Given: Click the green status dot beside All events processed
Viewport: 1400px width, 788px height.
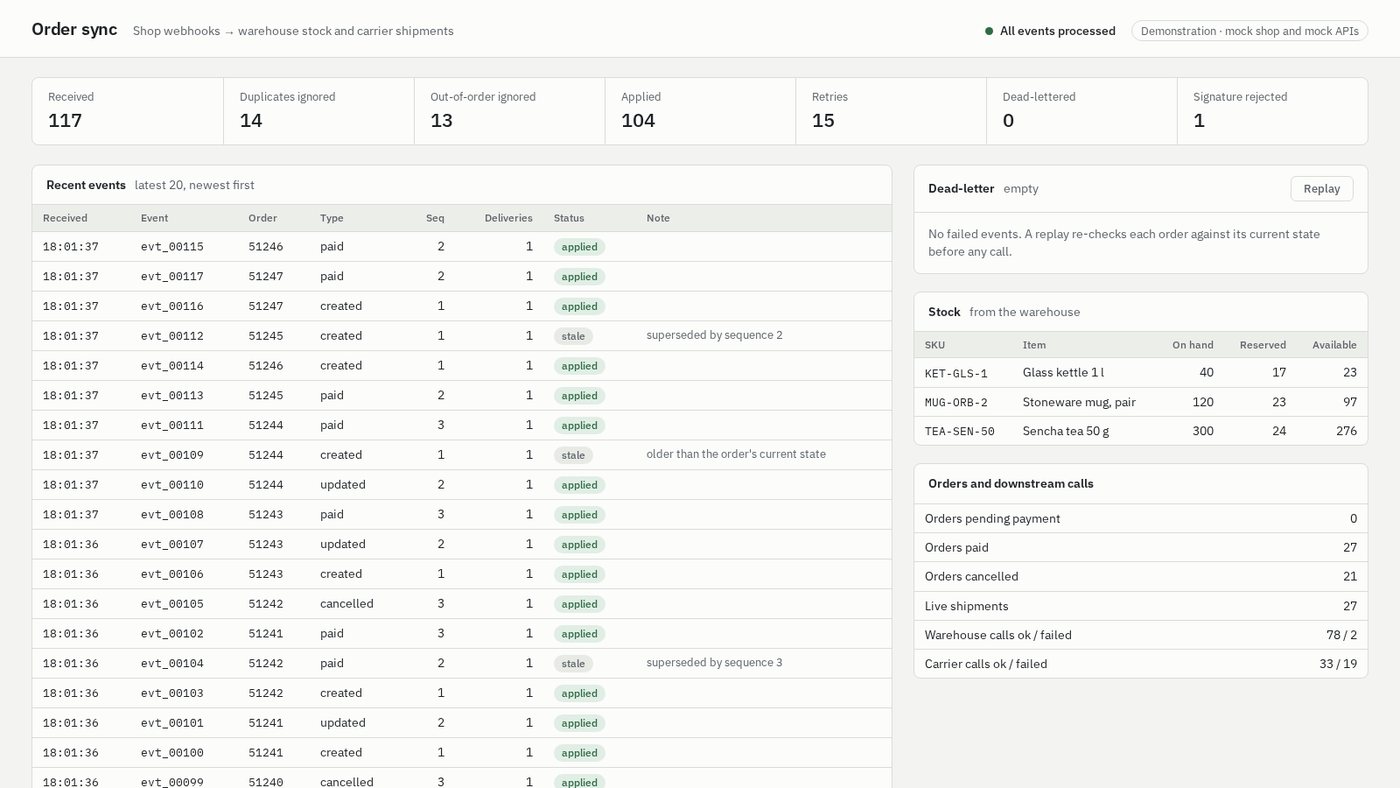Looking at the screenshot, I should click(989, 31).
